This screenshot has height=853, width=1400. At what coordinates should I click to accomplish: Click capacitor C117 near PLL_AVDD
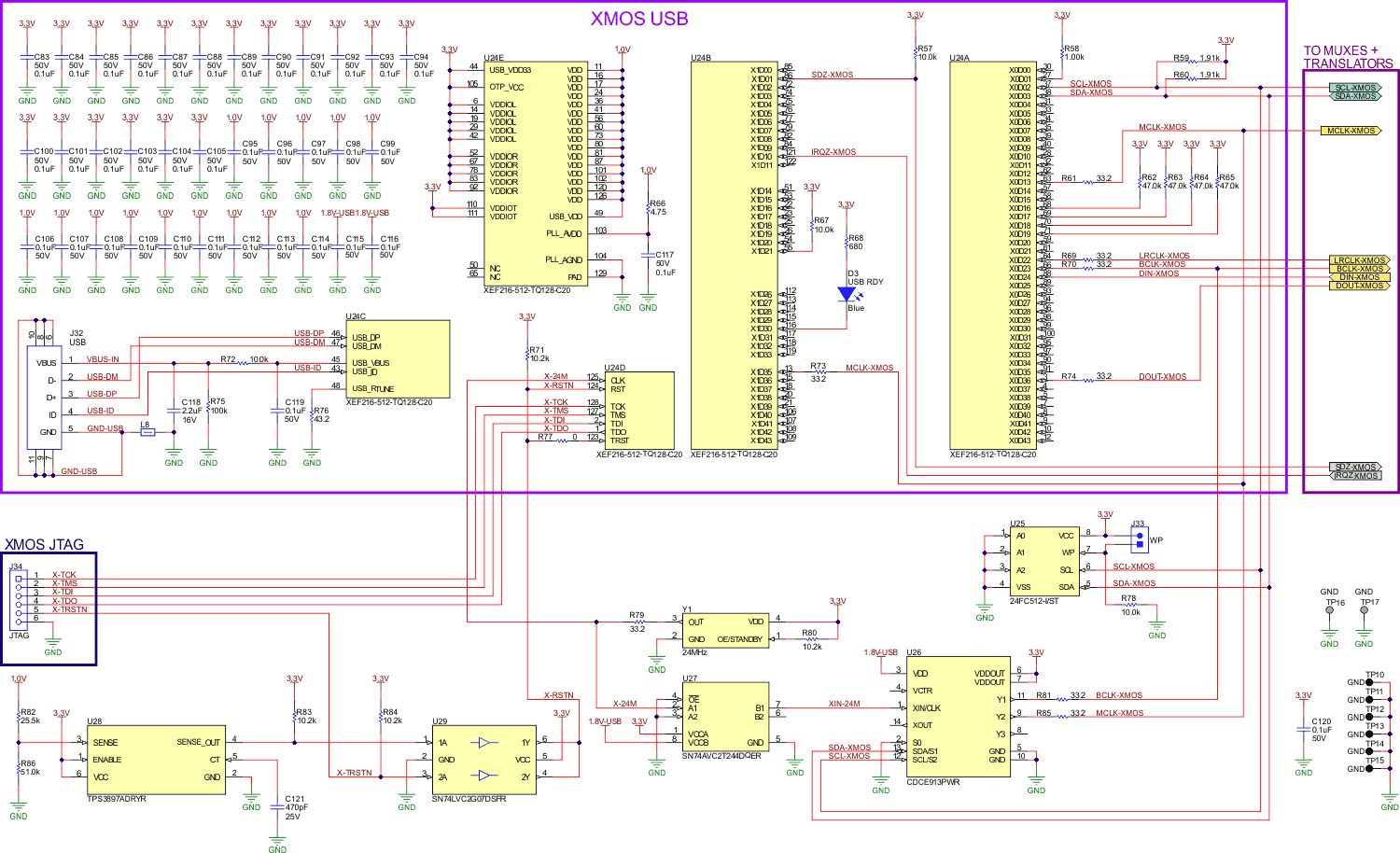648,254
